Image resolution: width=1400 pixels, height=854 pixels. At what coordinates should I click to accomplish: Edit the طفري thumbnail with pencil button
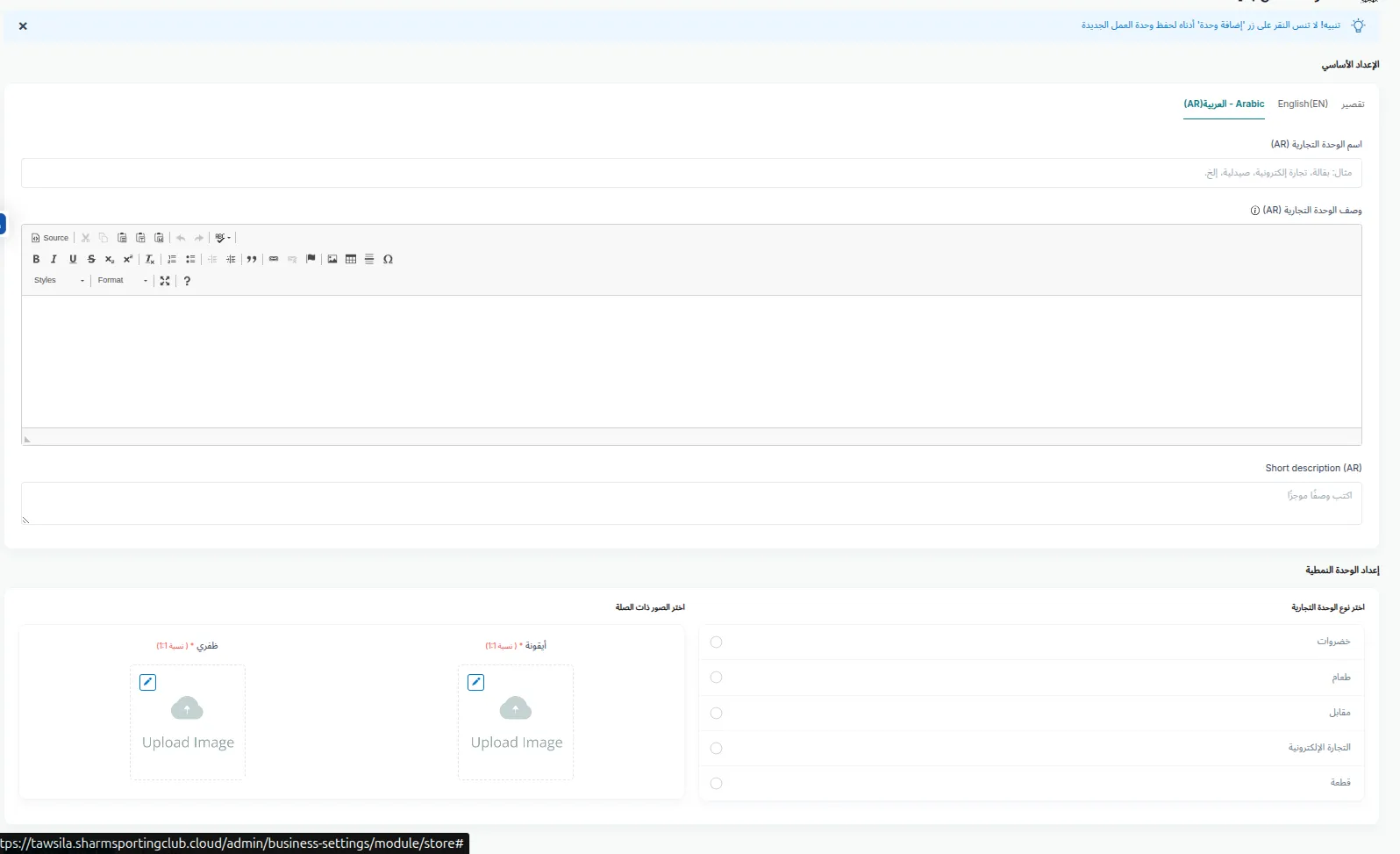pos(148,682)
